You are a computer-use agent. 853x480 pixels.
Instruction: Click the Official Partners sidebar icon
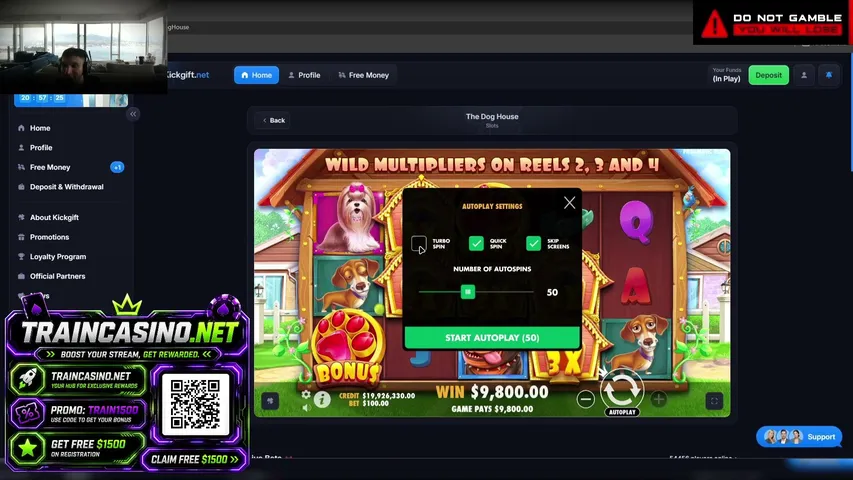[x=21, y=276]
